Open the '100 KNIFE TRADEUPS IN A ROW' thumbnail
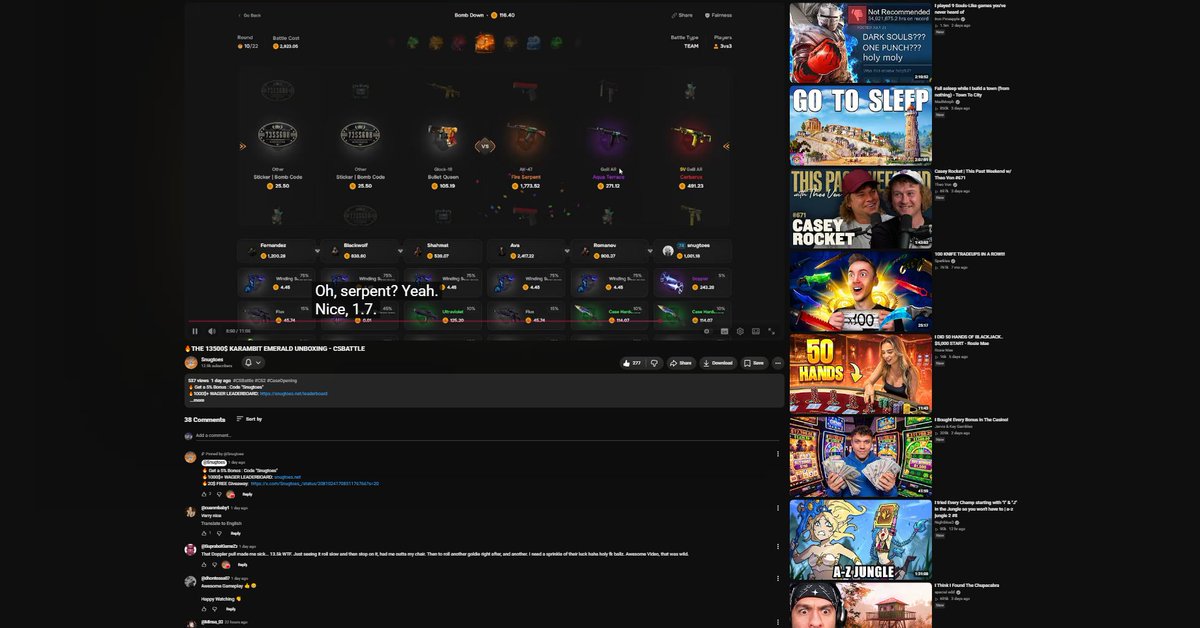1200x628 pixels. point(860,291)
